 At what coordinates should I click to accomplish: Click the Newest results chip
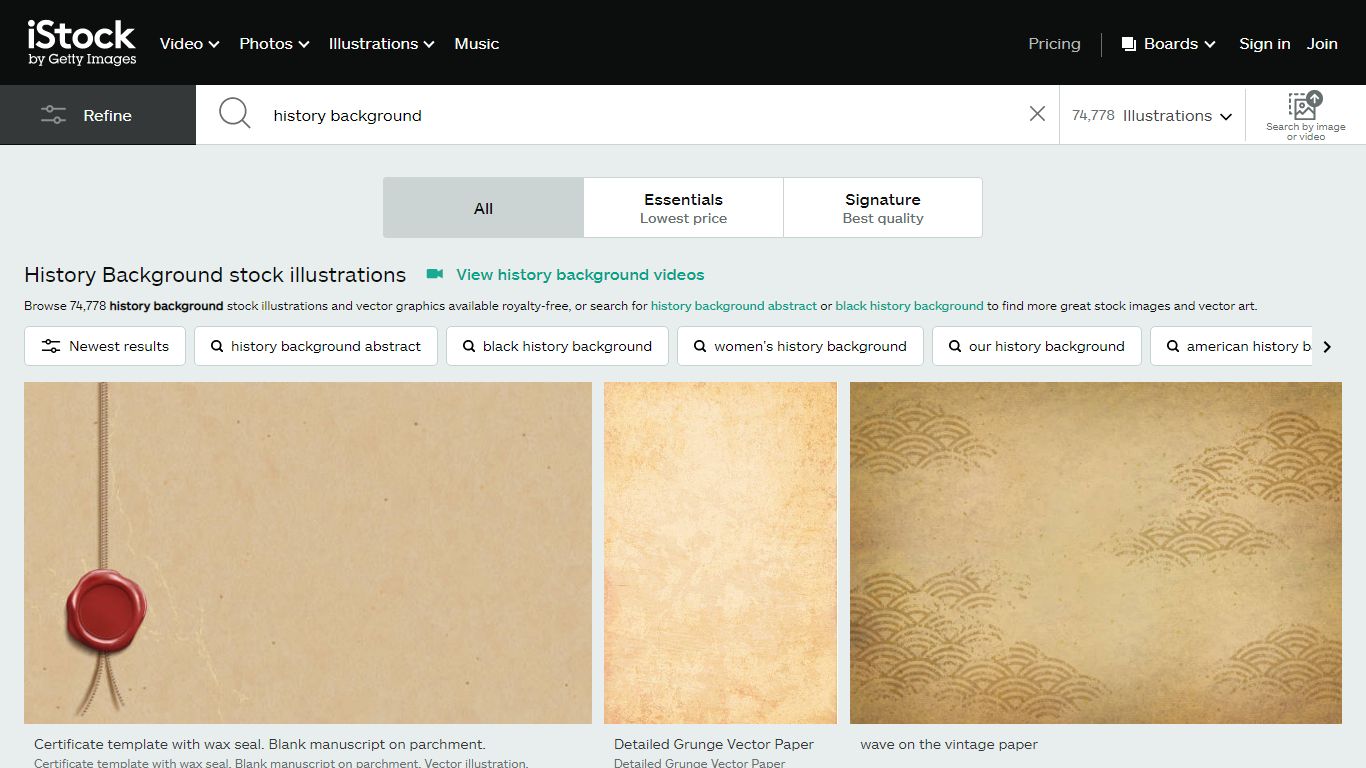105,346
